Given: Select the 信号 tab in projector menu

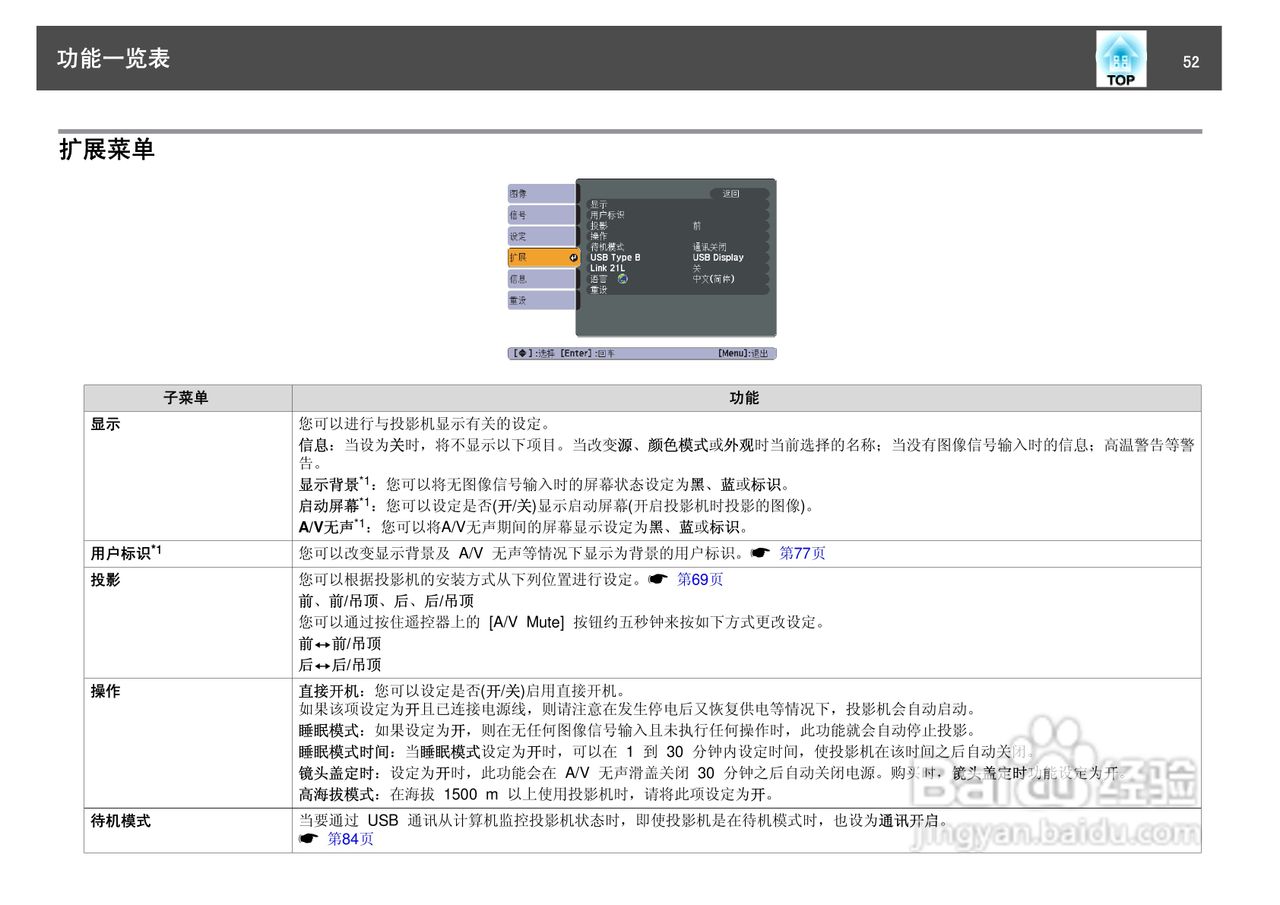Looking at the screenshot, I should click(x=542, y=215).
